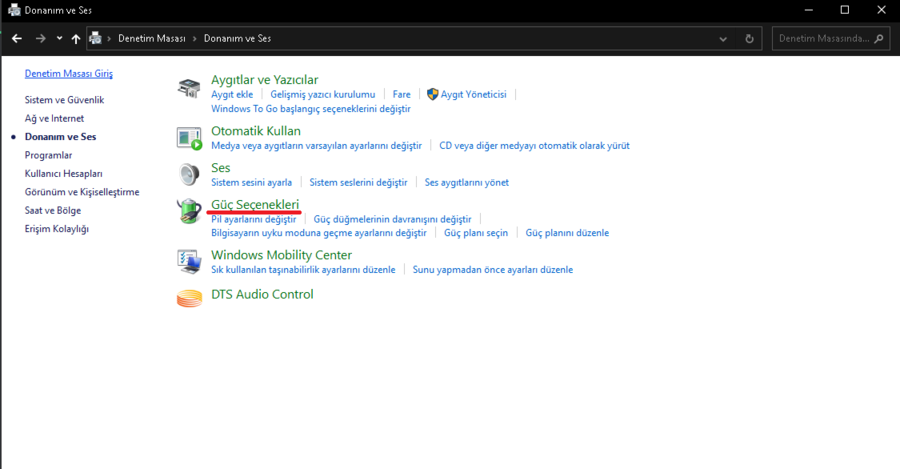Select Erişim Kolaylığı in sidebar
Screen dimensions: 900x469
(57, 228)
